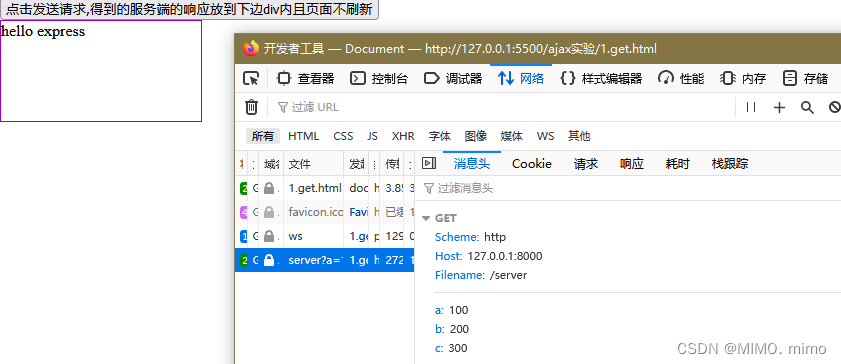Image resolution: width=841 pixels, height=364 pixels.
Task: Sort by the 域名 column header
Action: [271, 164]
